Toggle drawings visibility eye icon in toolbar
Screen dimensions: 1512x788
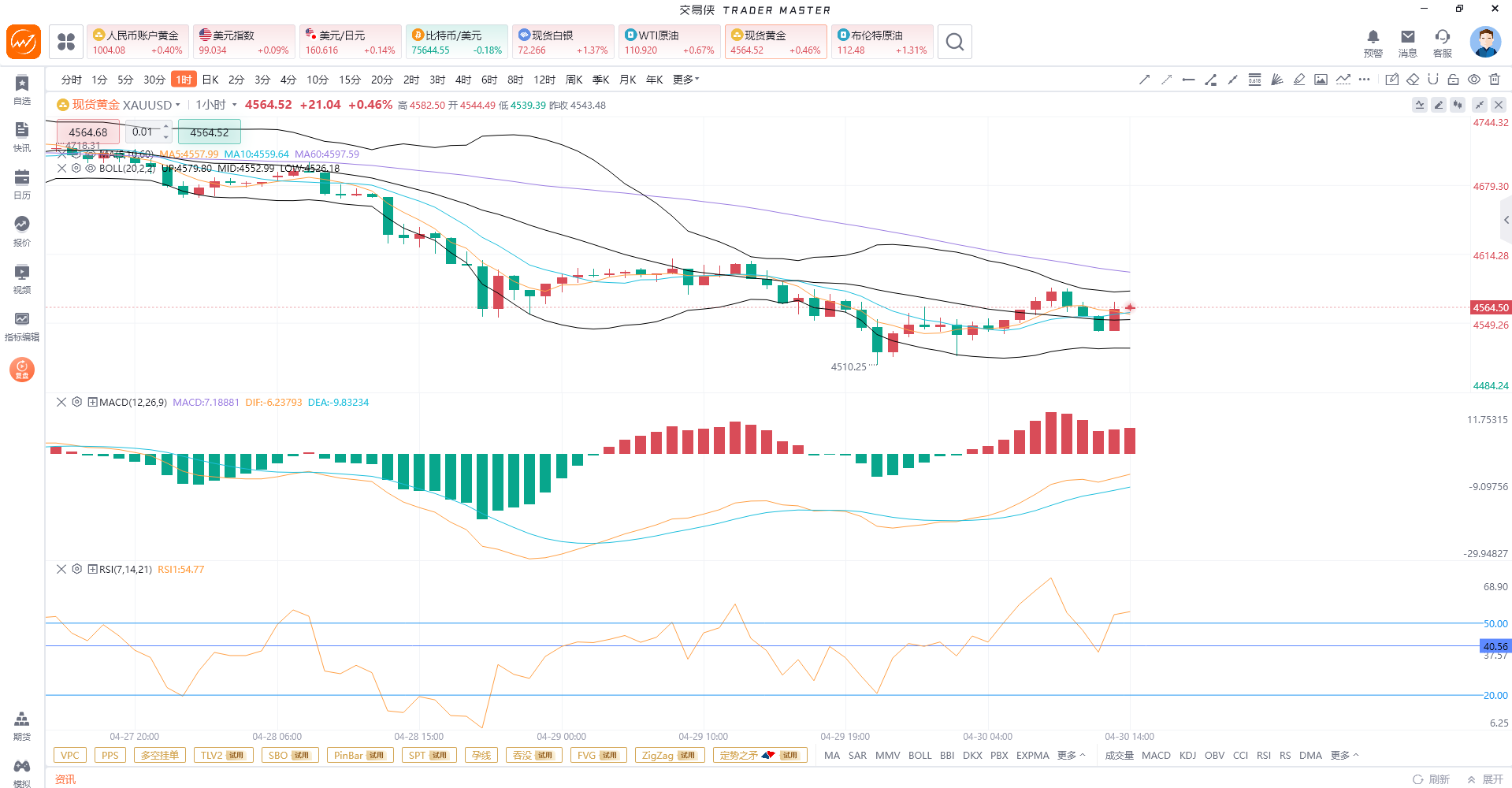point(1474,80)
